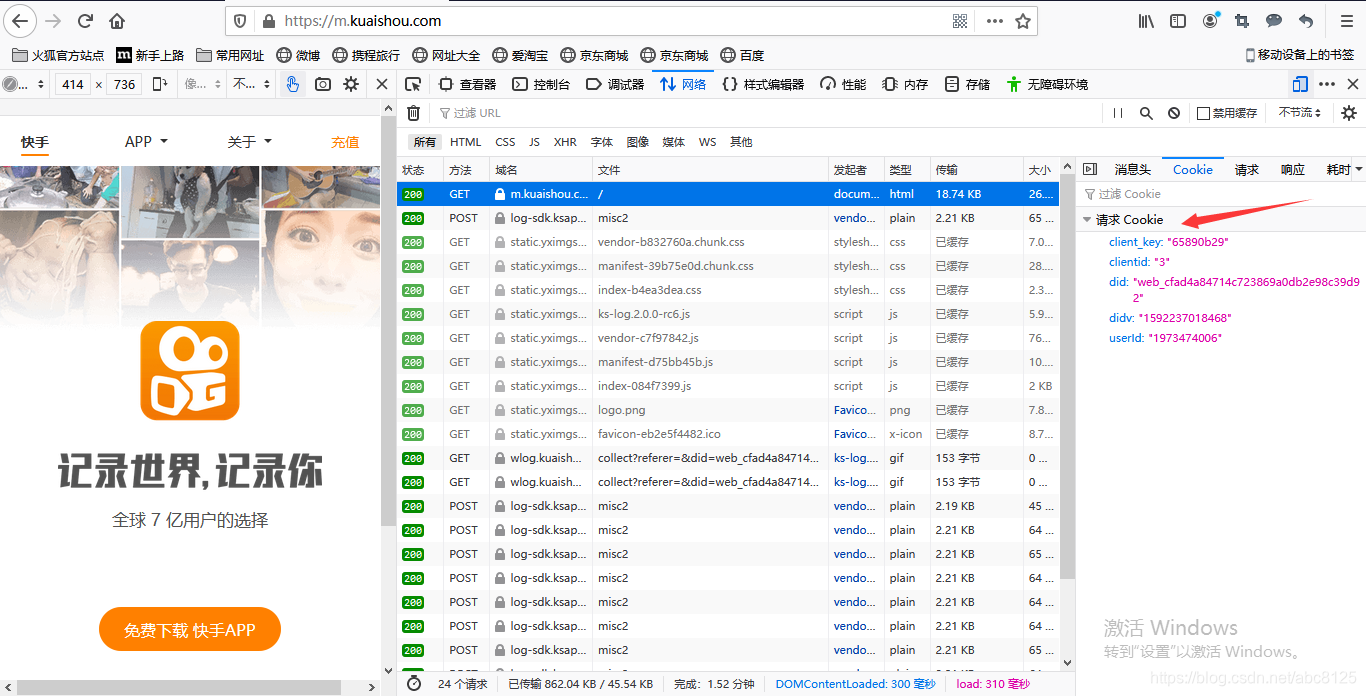Open responsive design mode settings gear
1366x696 pixels.
coord(351,85)
